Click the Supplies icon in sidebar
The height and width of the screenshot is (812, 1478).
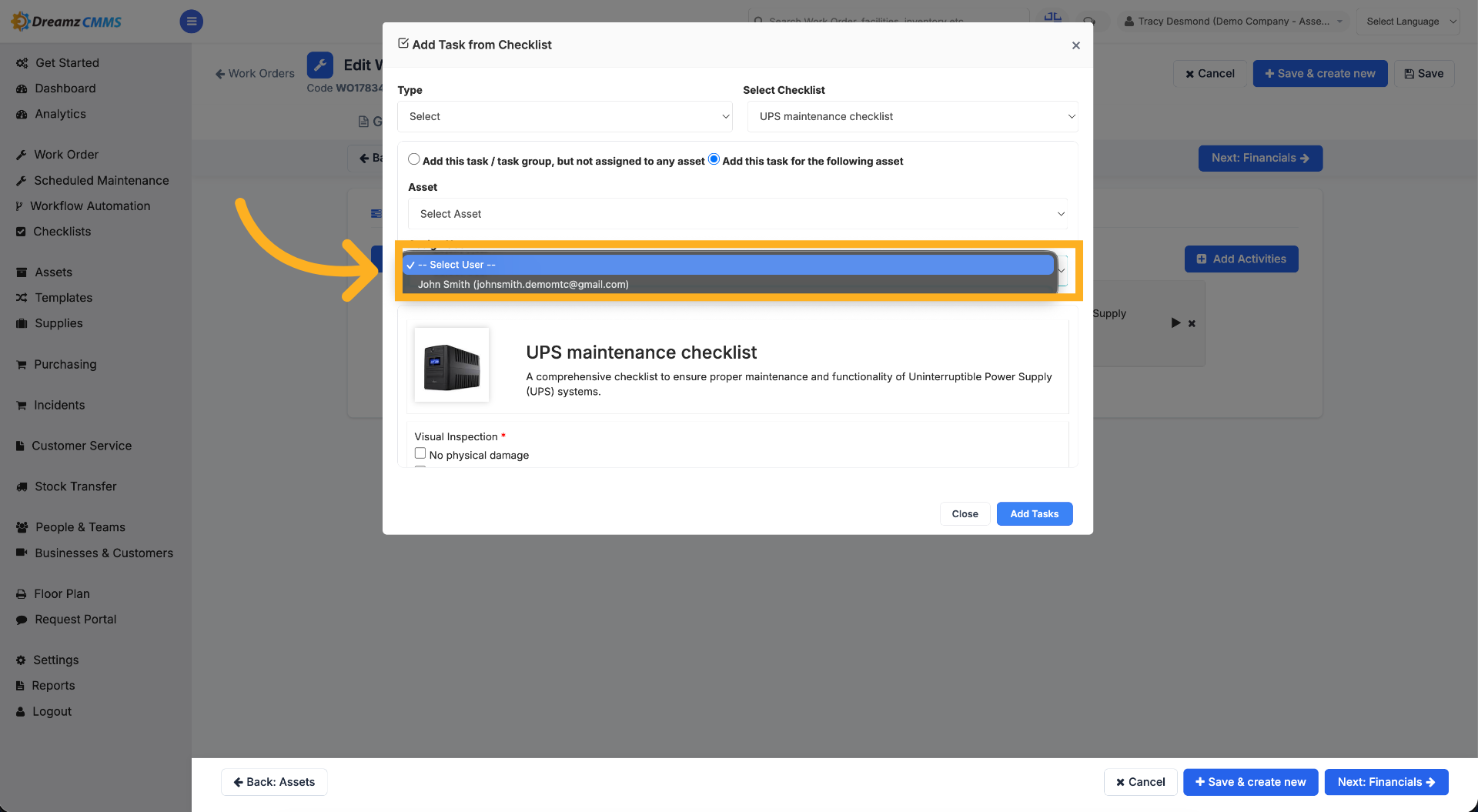pyautogui.click(x=22, y=323)
